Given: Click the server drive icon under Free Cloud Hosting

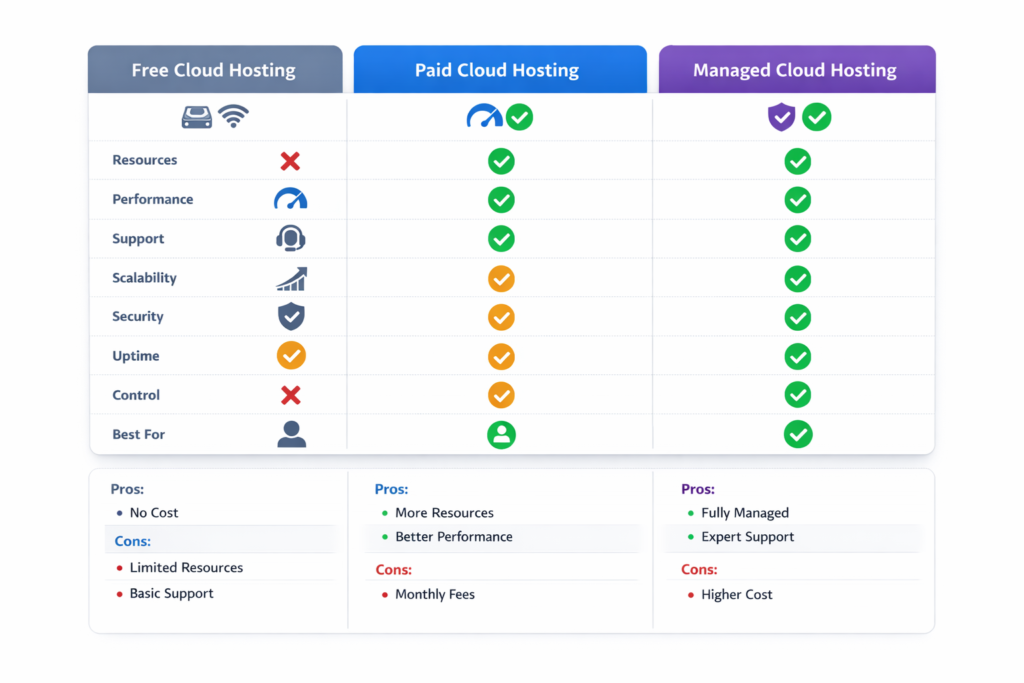Looking at the screenshot, I should pos(197,118).
